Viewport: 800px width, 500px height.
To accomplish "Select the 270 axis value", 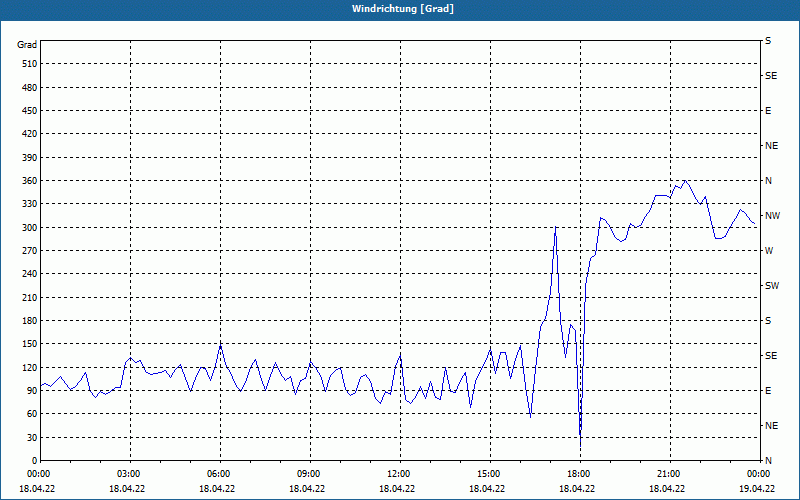I will pos(30,251).
